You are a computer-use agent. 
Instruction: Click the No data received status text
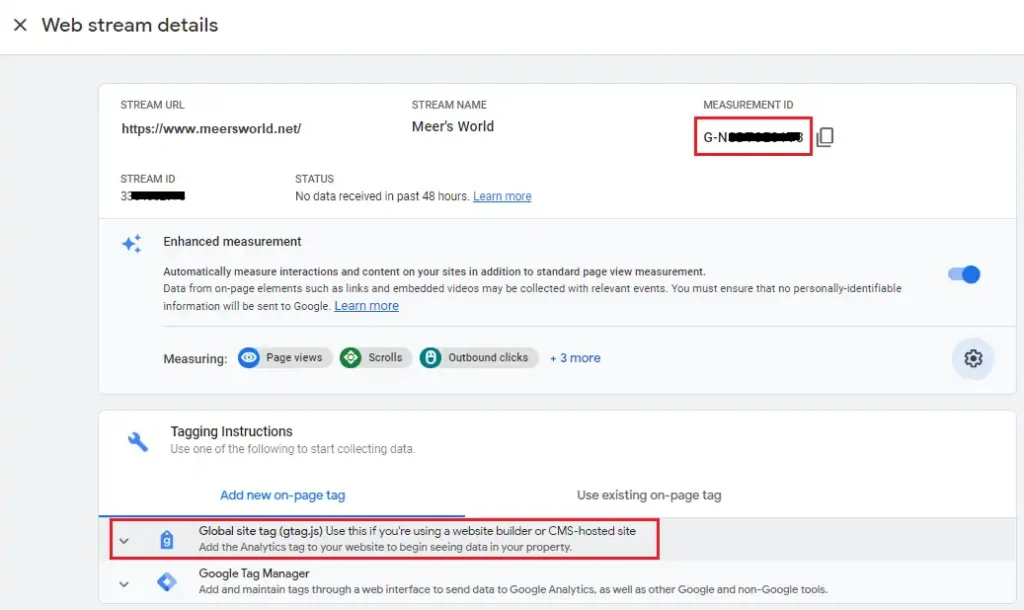click(382, 196)
